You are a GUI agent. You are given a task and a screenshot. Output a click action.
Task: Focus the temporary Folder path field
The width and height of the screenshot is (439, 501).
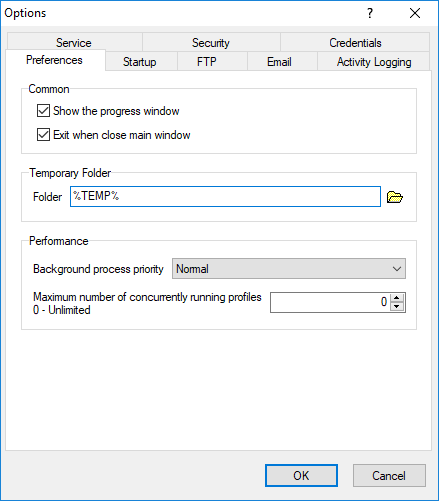tap(225, 196)
